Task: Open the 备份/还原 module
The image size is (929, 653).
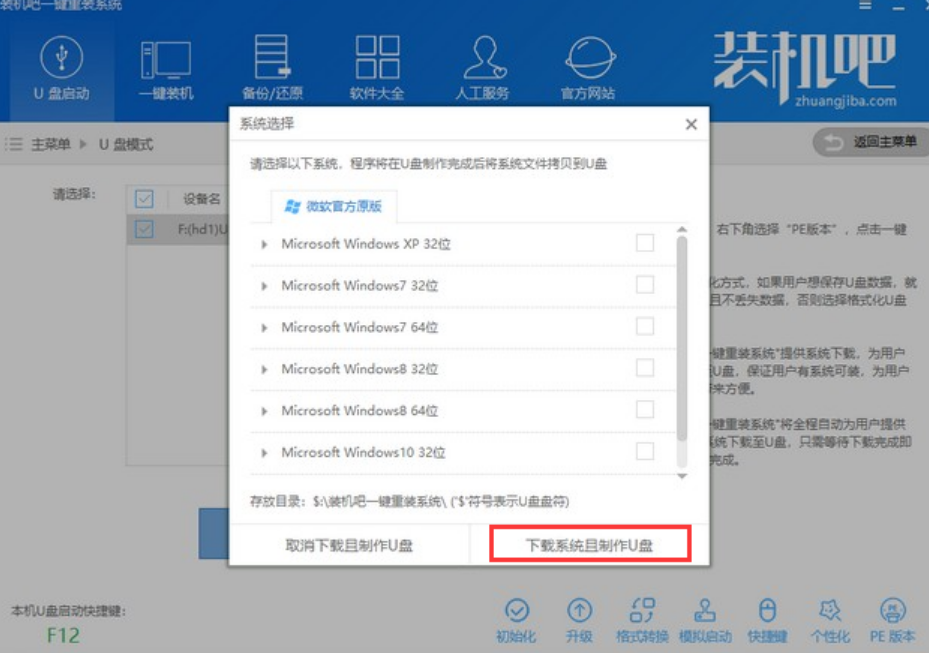Action: pyautogui.click(x=272, y=69)
